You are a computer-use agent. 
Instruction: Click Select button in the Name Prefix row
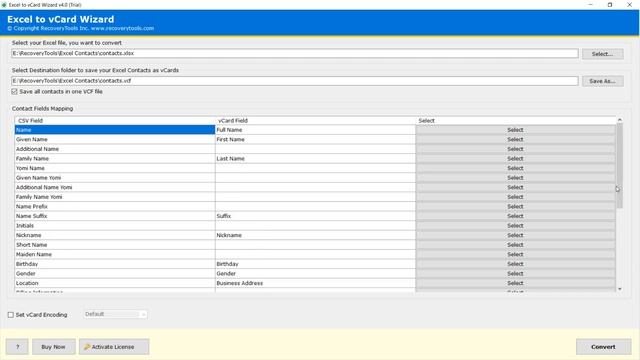click(x=516, y=207)
